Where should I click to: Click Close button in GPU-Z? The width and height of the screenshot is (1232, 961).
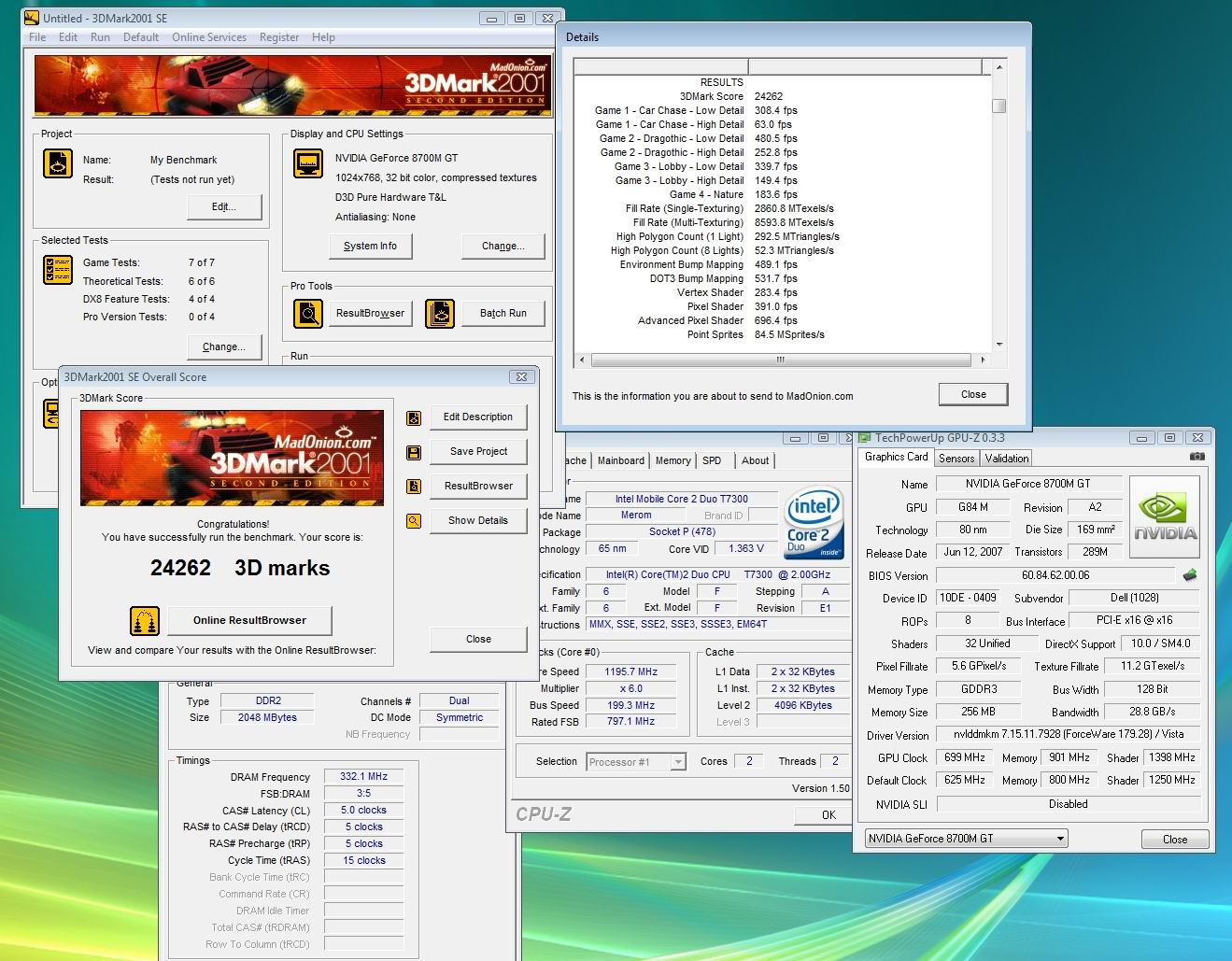click(1175, 839)
